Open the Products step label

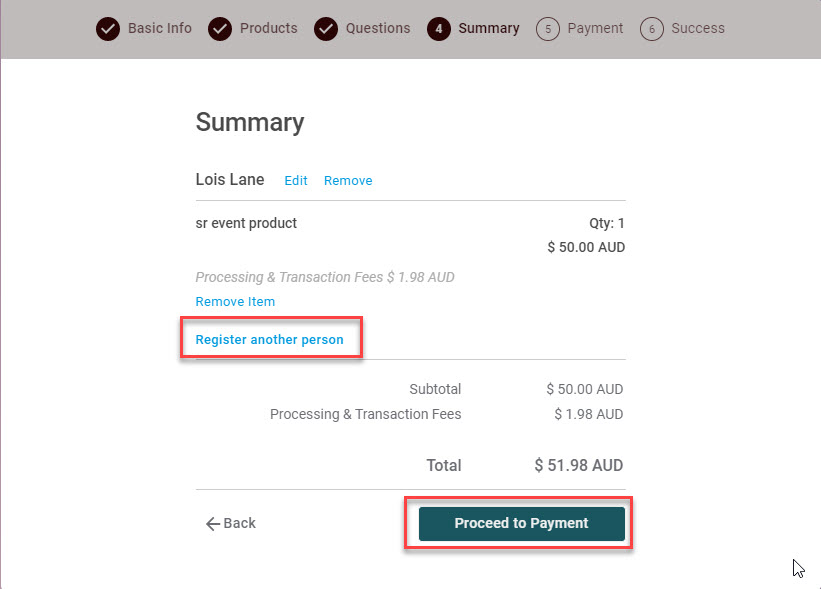(x=268, y=28)
